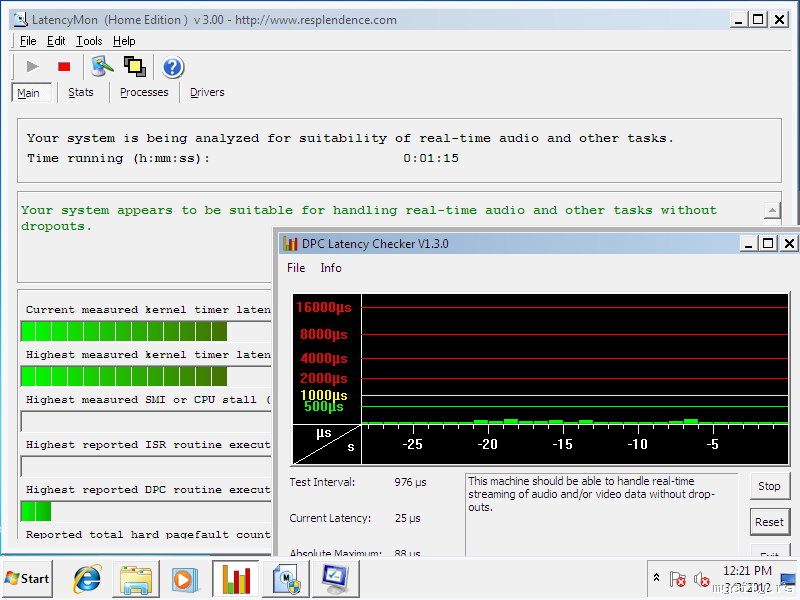This screenshot has height=600, width=800.
Task: Click the 4000µs label on latency graph
Action: [x=323, y=359]
